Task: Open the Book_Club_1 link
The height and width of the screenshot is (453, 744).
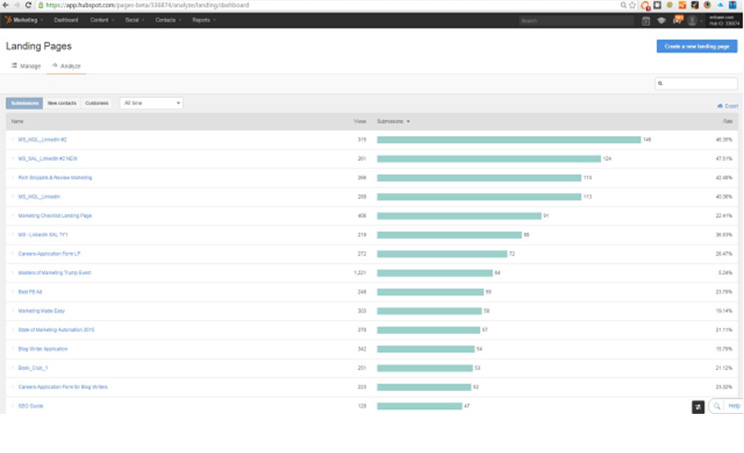Action: (33, 368)
